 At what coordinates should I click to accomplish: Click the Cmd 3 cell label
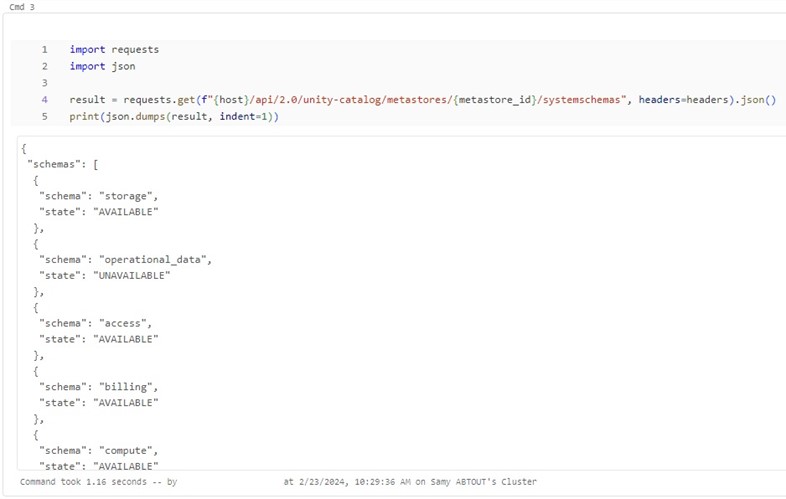[x=22, y=7]
